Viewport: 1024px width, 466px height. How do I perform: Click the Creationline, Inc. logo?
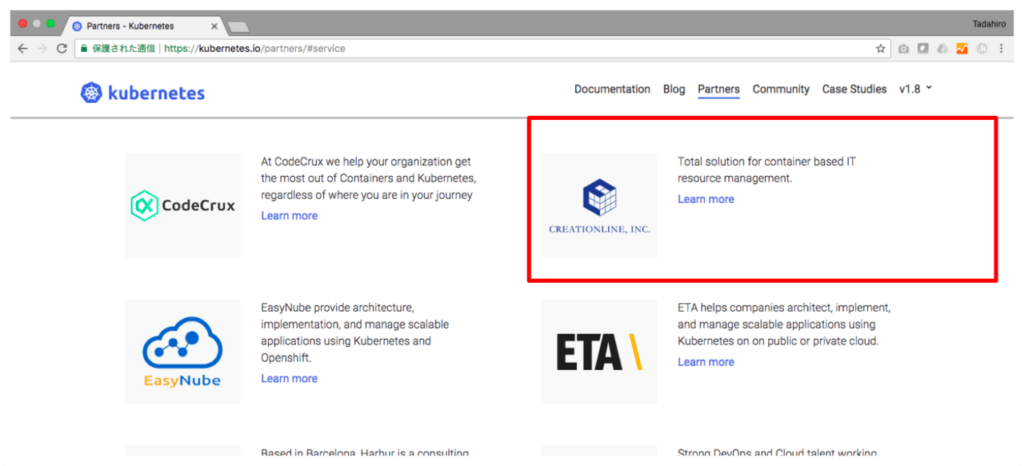coord(599,206)
